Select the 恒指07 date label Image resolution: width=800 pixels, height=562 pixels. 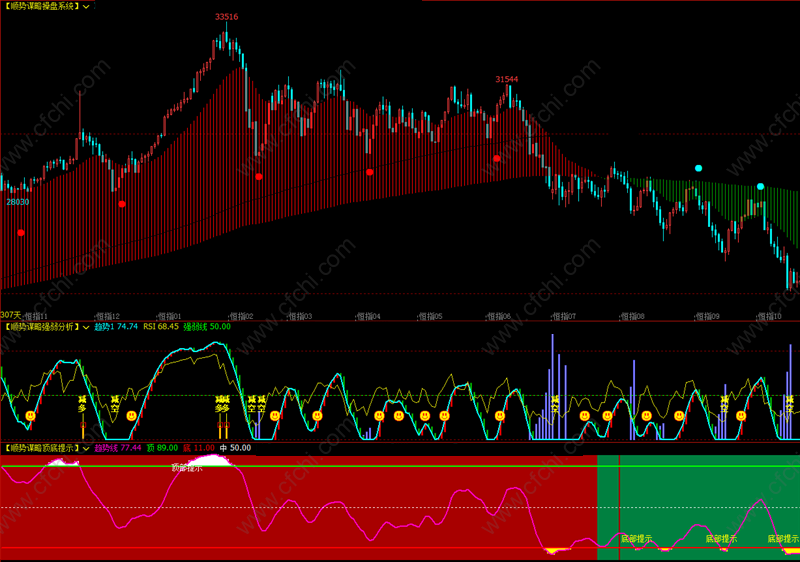564,316
